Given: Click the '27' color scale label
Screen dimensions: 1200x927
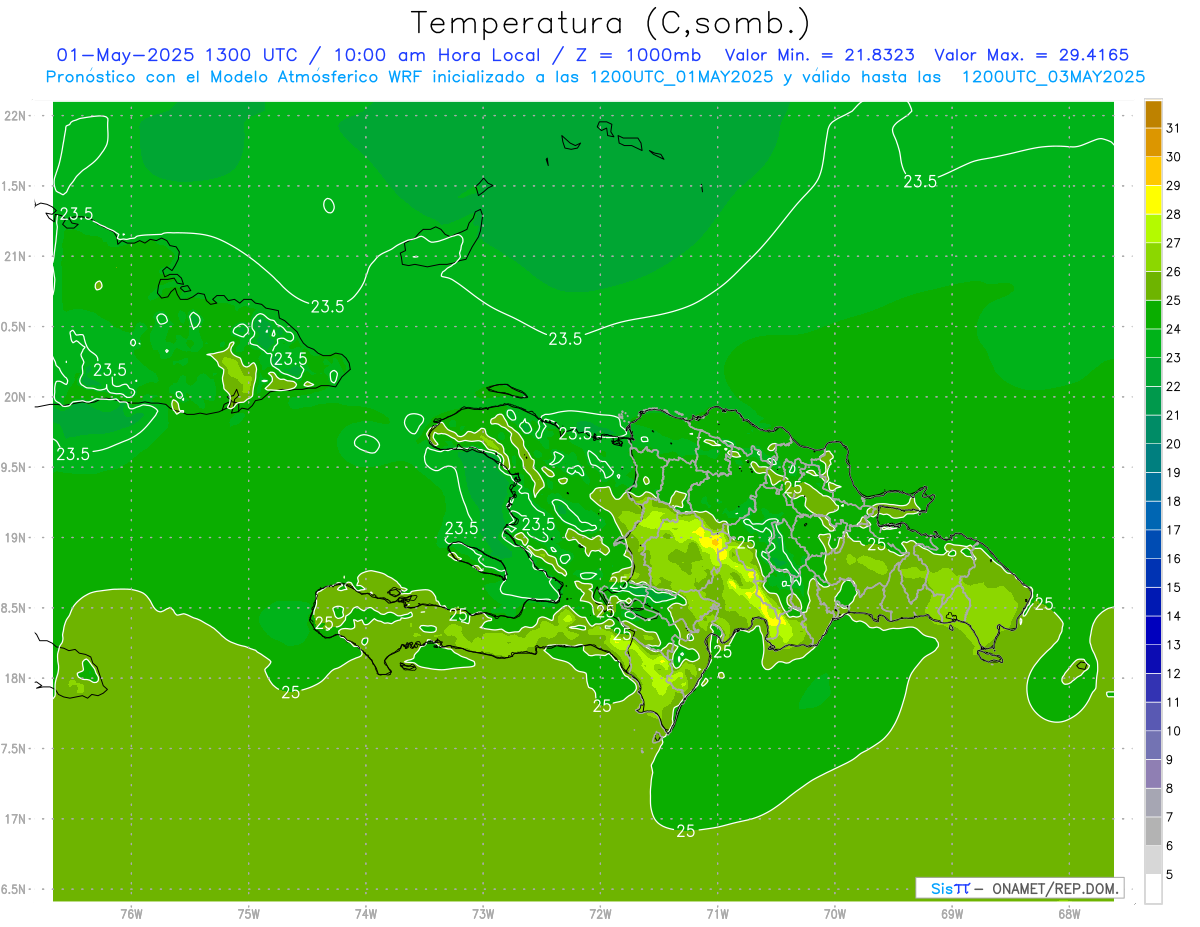Looking at the screenshot, I should click(1173, 243).
